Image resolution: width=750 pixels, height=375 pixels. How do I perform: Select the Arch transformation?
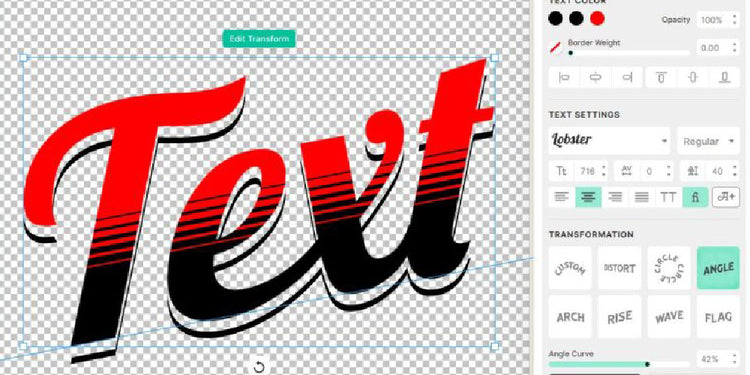click(570, 317)
